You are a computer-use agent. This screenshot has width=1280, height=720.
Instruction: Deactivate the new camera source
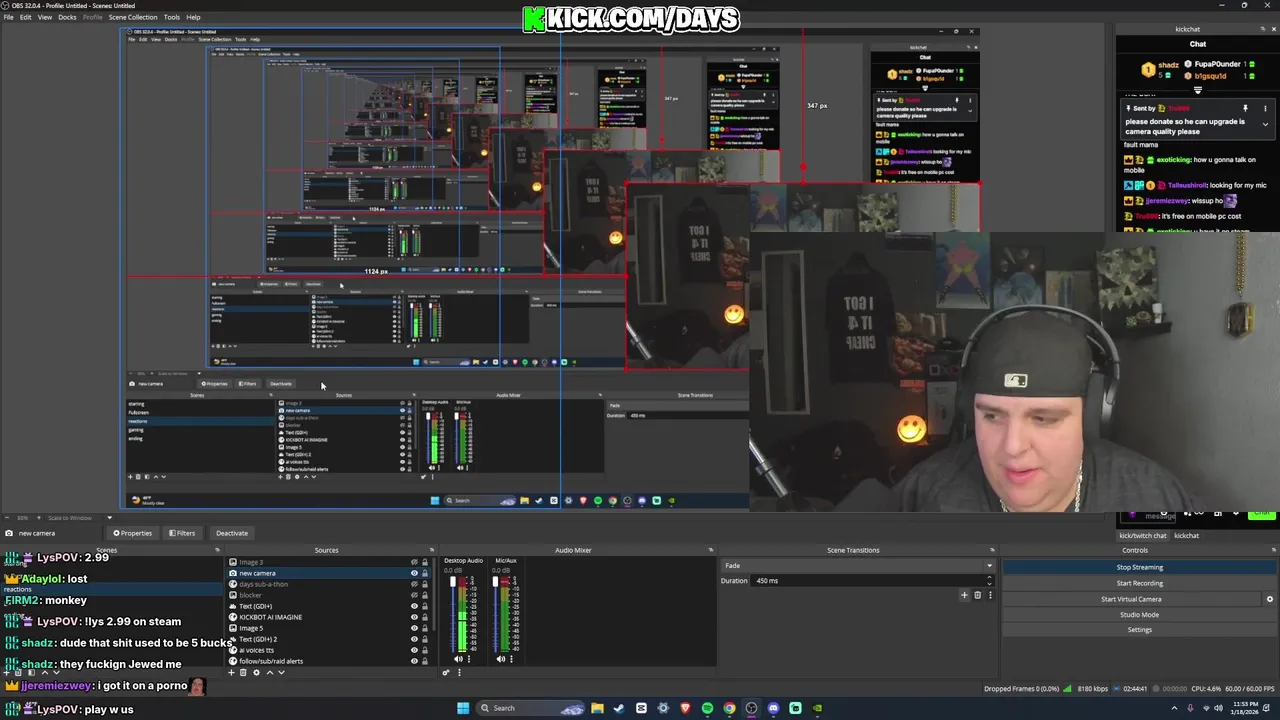point(231,533)
